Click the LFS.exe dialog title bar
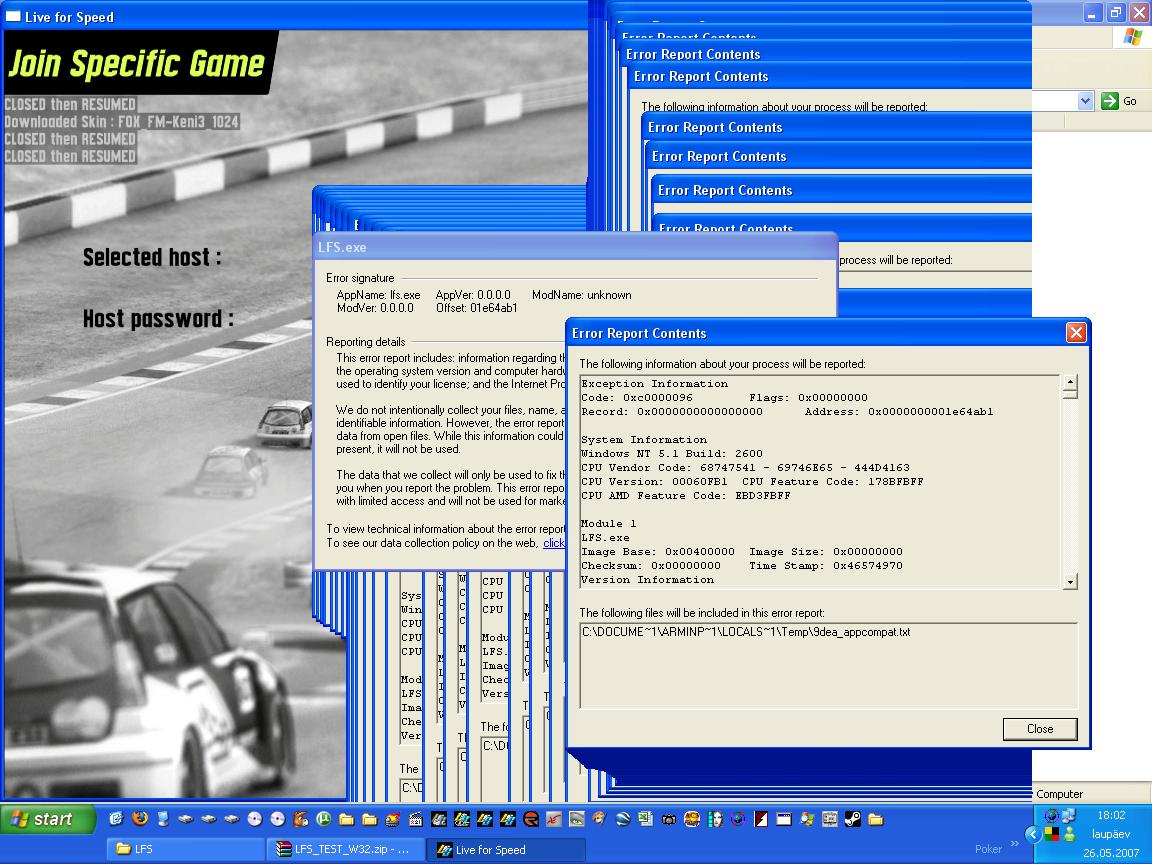 576,247
